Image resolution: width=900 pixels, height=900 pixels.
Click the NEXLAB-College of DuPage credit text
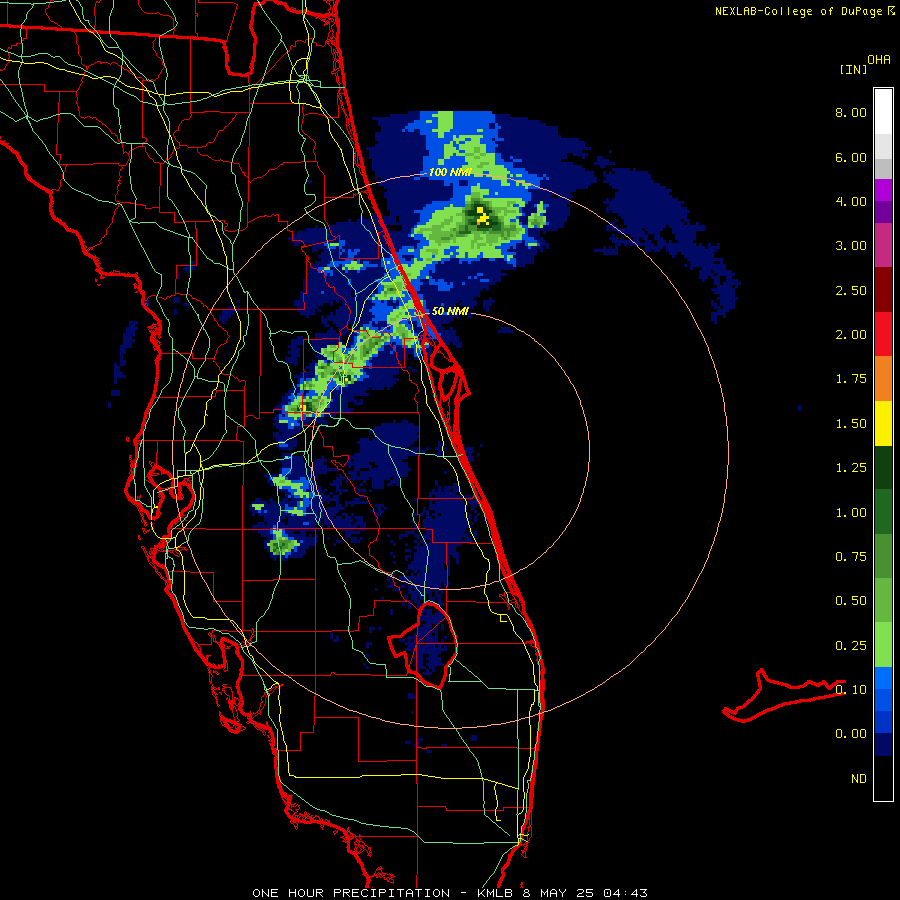pyautogui.click(x=798, y=11)
